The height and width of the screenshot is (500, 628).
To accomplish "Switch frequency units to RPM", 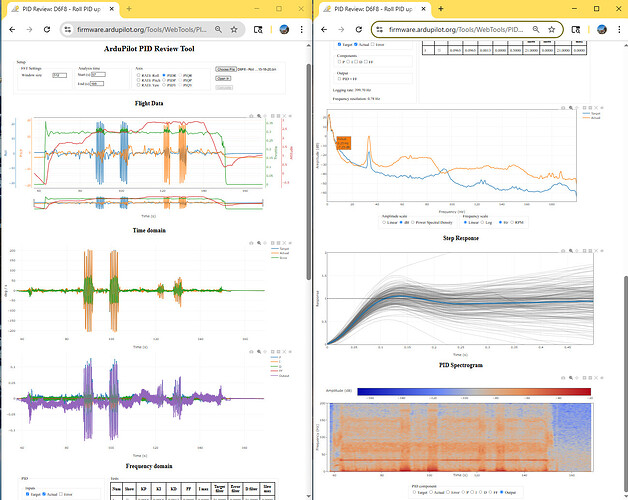I will point(512,222).
